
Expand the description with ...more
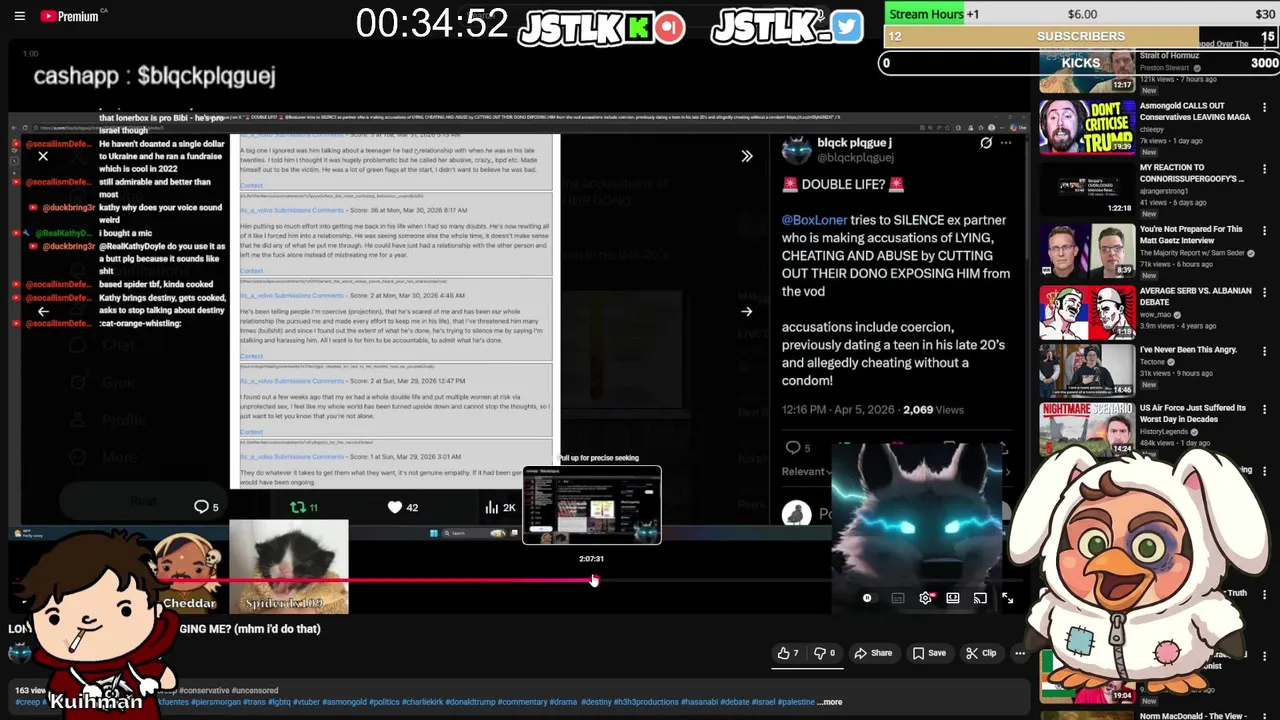pos(830,702)
